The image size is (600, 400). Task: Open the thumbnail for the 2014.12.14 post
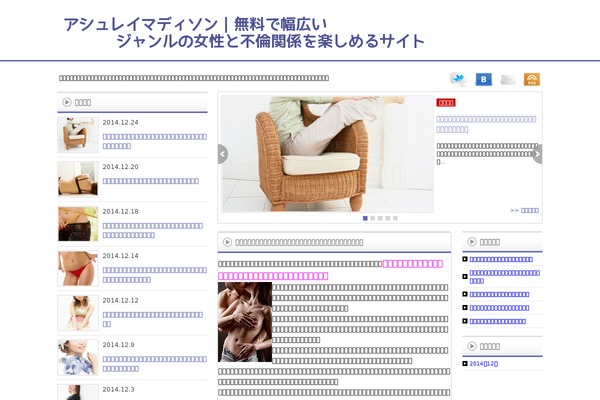tap(78, 268)
